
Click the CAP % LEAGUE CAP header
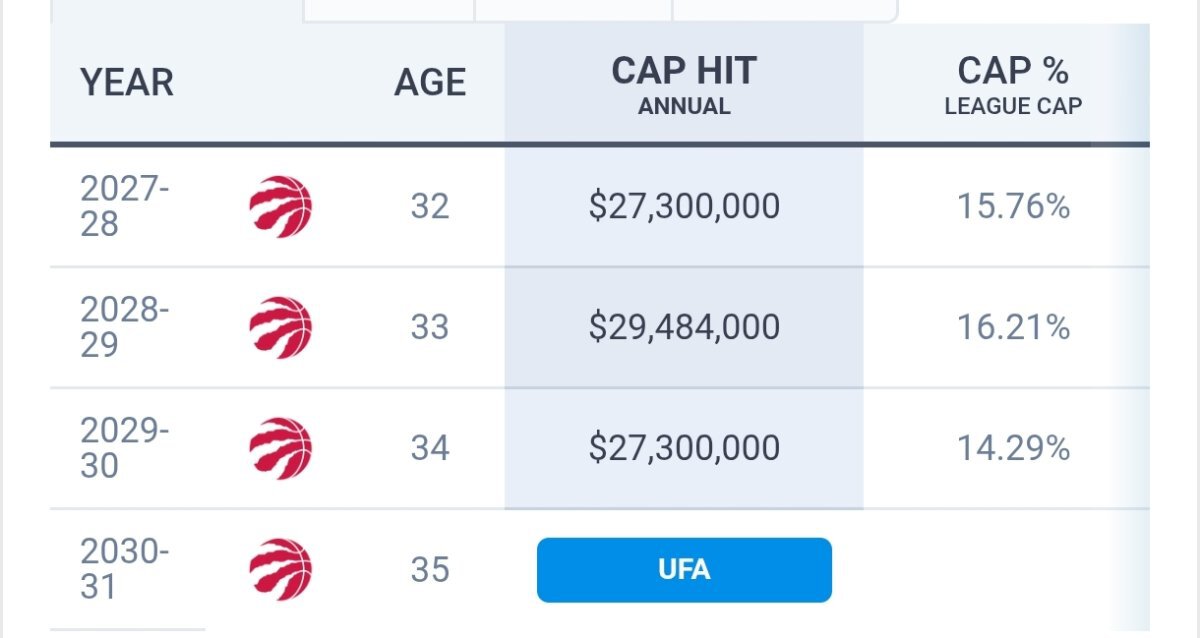(1013, 85)
